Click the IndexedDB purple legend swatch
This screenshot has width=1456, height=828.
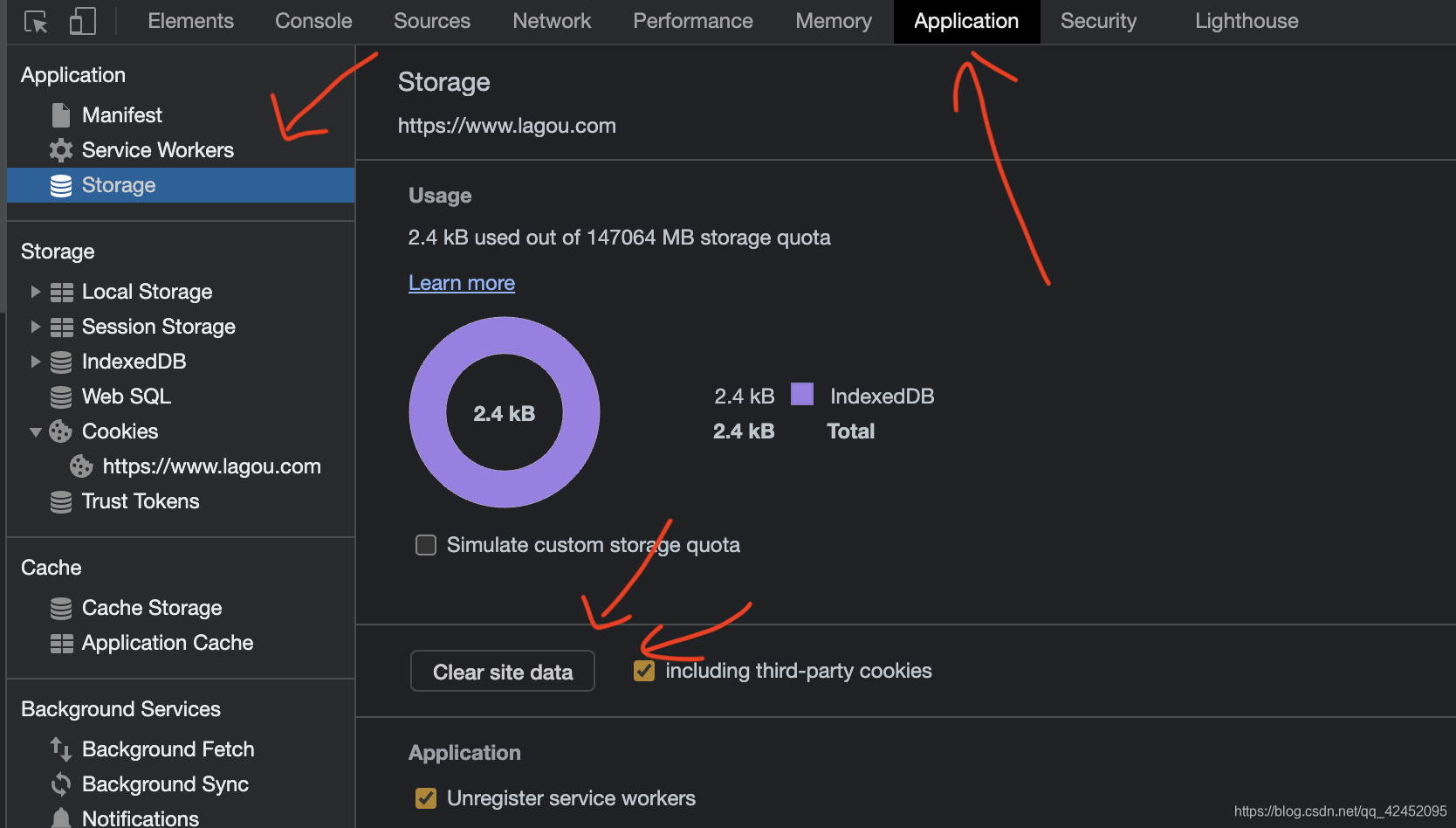point(802,394)
